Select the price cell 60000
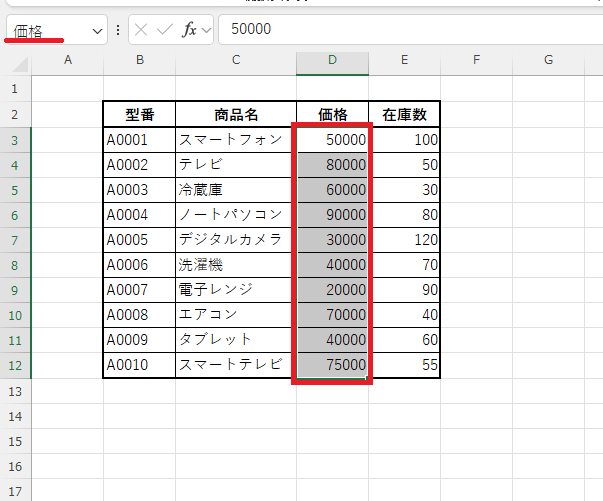603x501 pixels. click(x=332, y=190)
